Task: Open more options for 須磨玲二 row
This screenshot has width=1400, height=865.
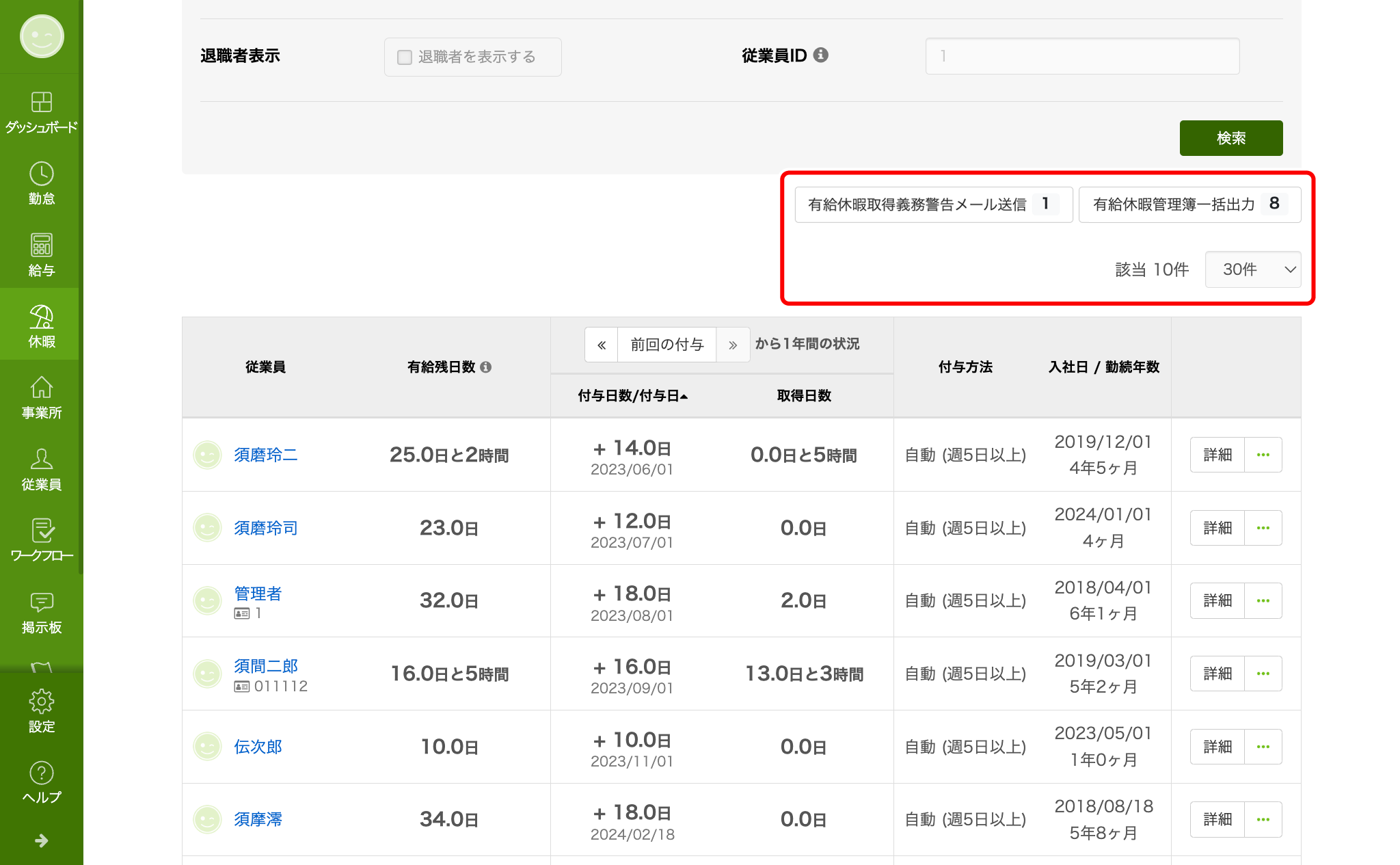Action: tap(1263, 455)
